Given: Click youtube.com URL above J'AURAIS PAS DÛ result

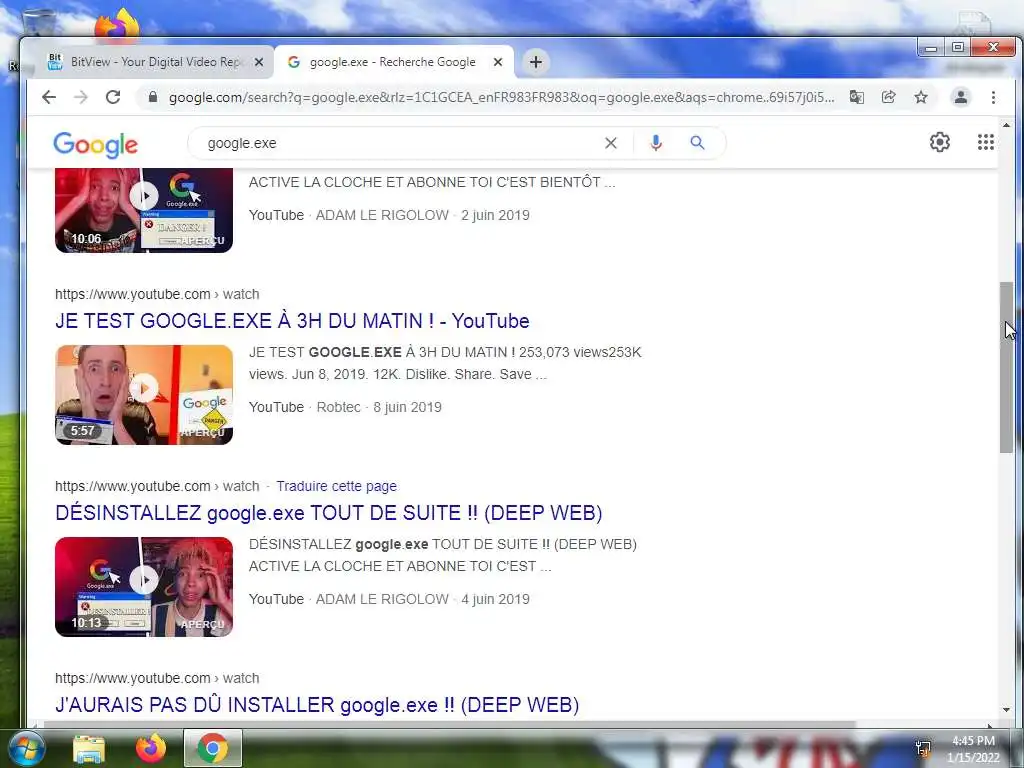Looking at the screenshot, I should tap(157, 679).
